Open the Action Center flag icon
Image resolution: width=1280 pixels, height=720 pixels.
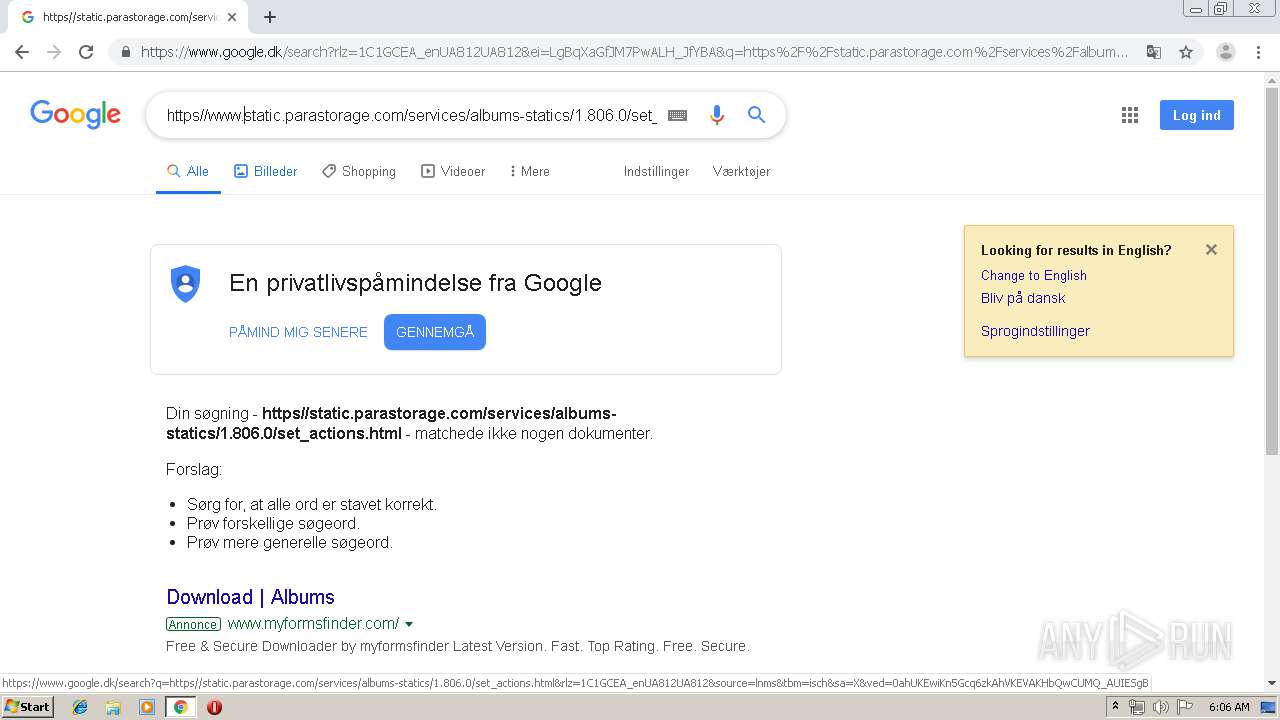(1183, 707)
